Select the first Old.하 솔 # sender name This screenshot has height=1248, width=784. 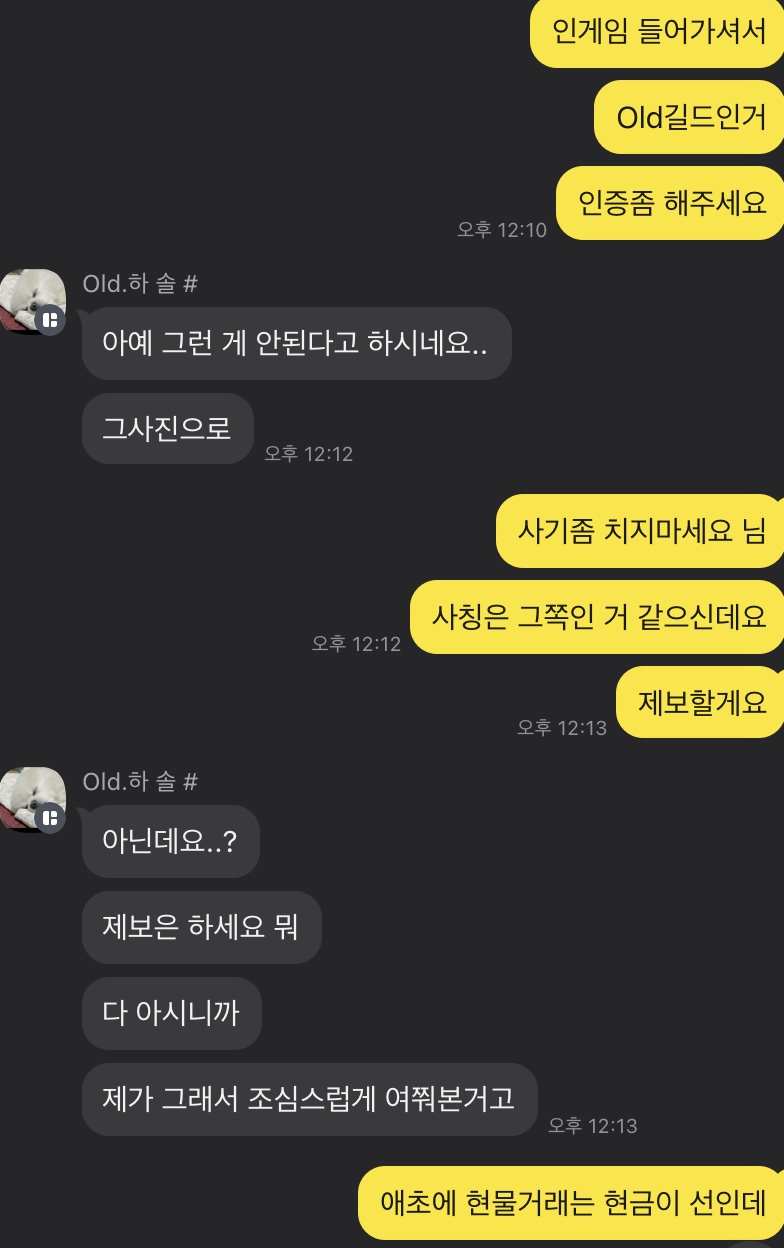click(x=140, y=283)
